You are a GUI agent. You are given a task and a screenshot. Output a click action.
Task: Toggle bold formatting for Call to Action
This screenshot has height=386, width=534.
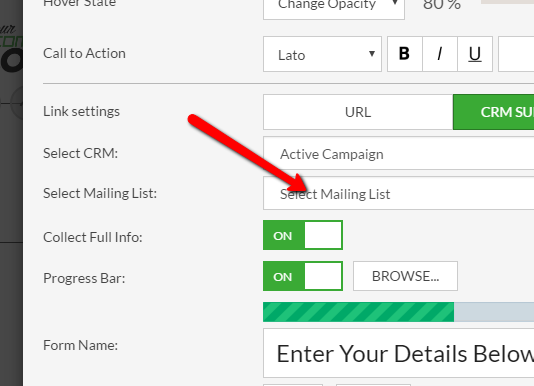click(405, 54)
